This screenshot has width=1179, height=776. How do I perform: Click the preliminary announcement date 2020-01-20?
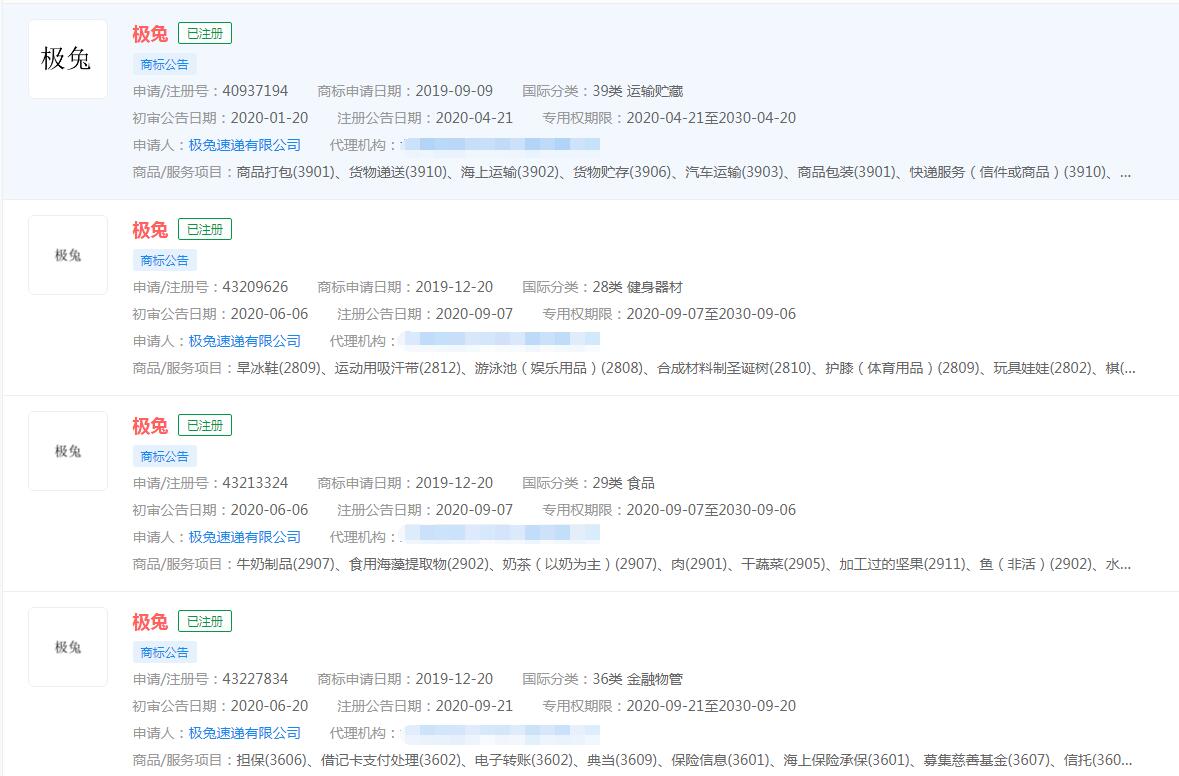coord(269,118)
